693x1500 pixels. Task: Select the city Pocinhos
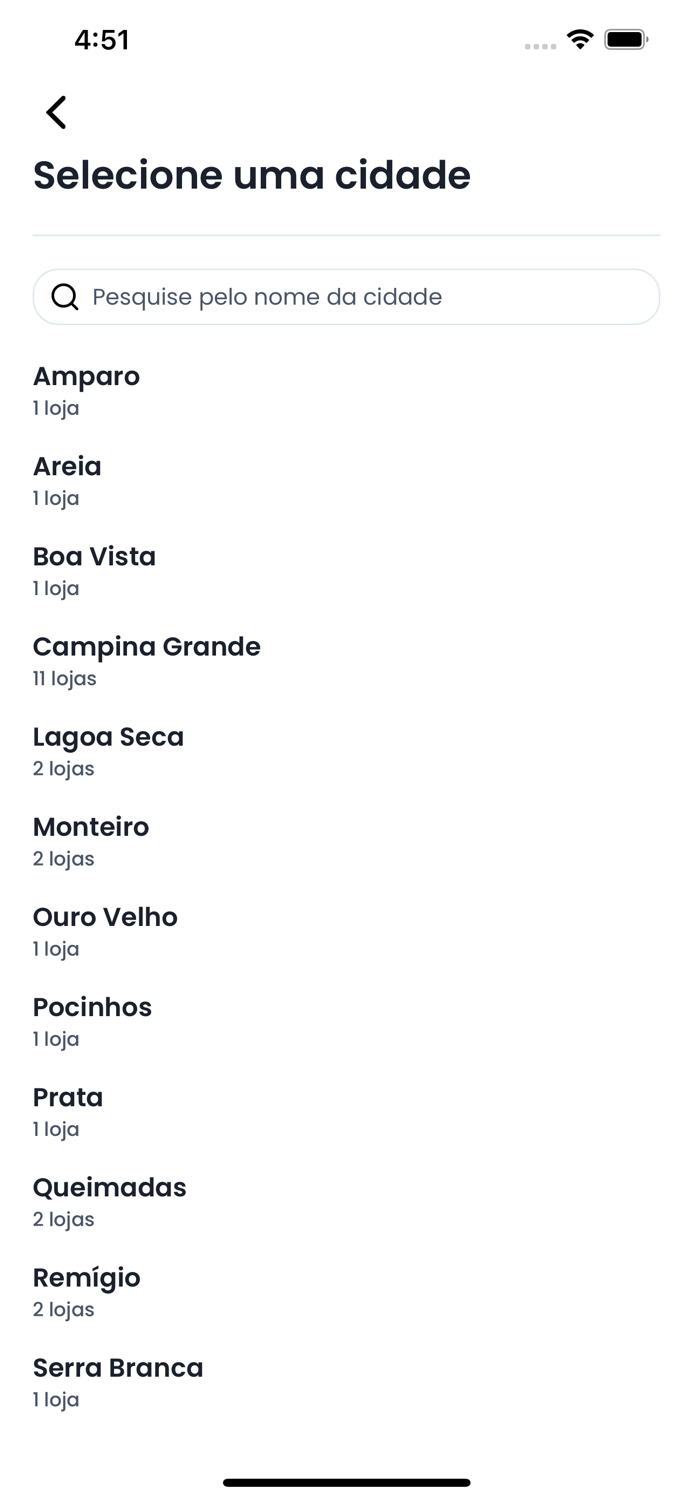92,1008
